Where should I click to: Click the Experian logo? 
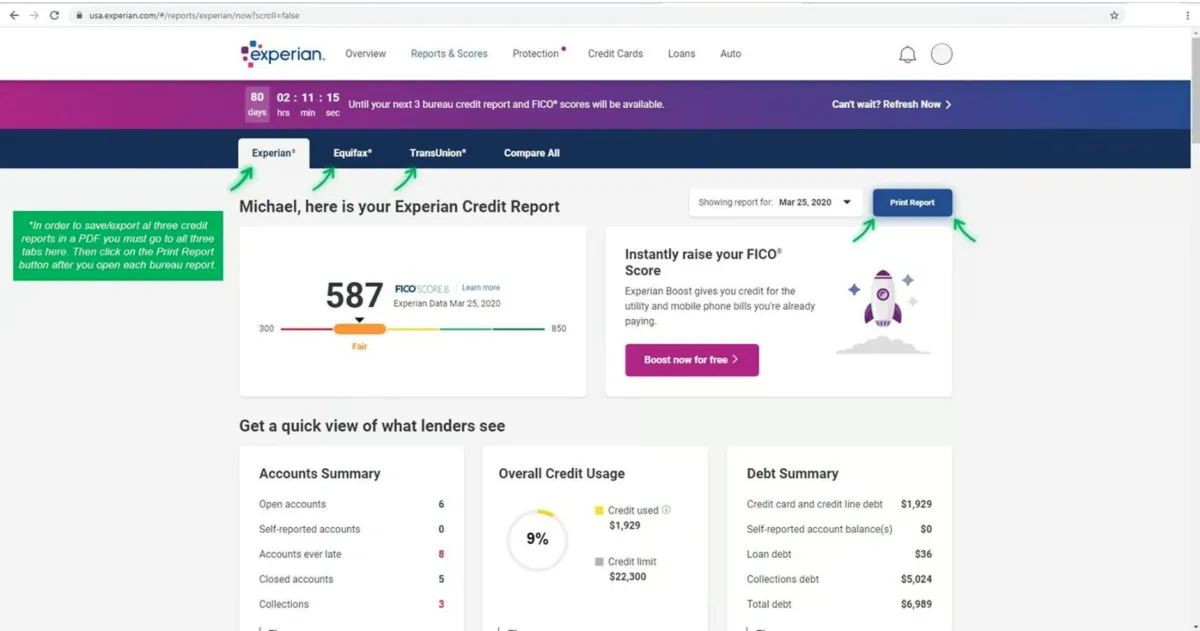point(282,54)
